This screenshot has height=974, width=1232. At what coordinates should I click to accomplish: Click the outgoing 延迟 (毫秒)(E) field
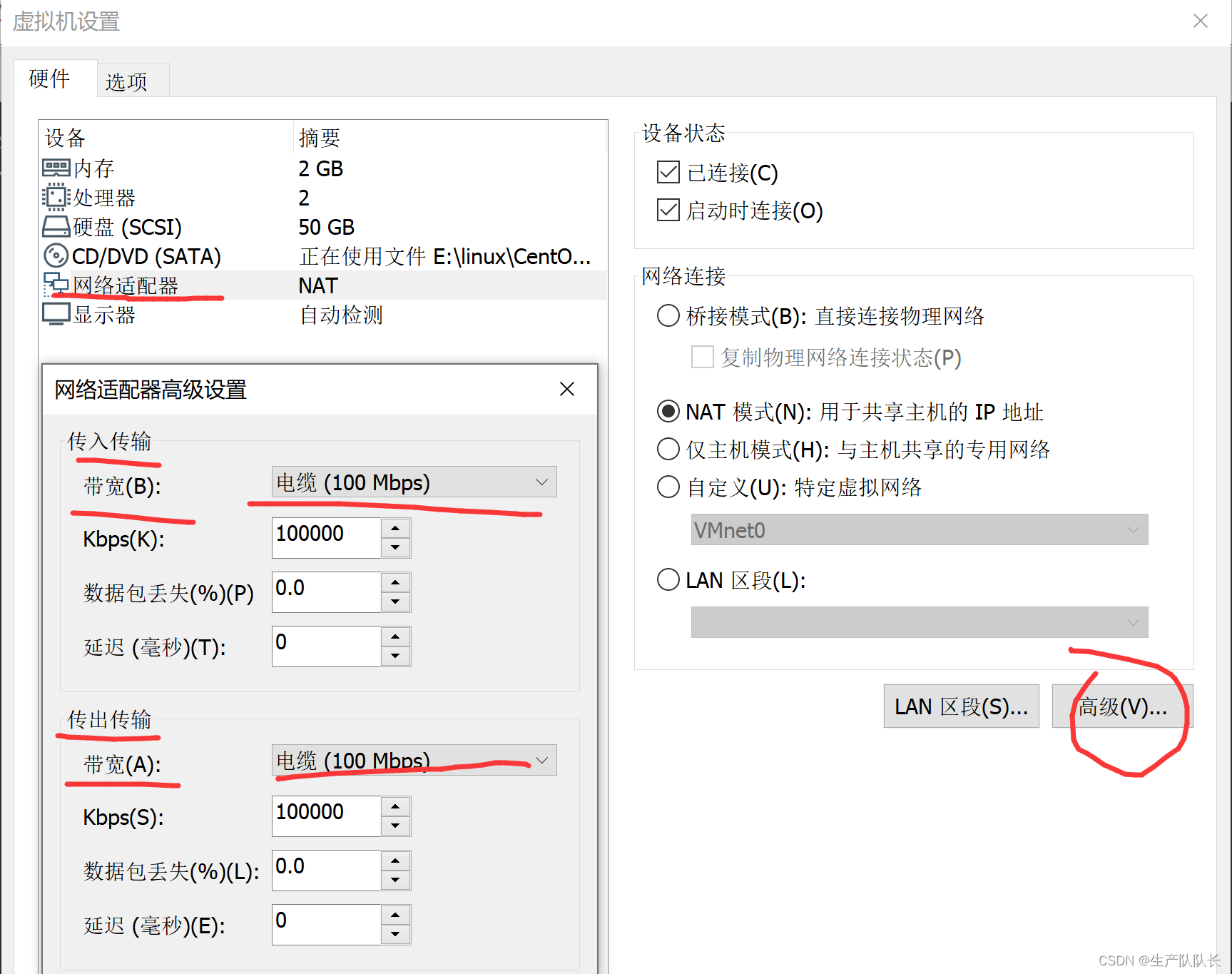click(327, 924)
